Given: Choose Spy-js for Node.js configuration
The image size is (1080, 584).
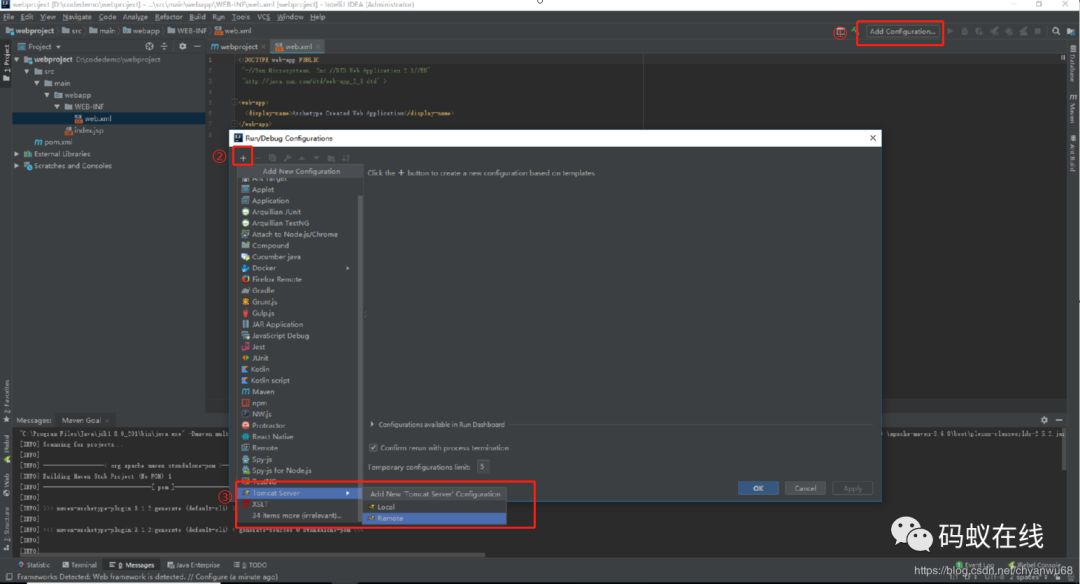Looking at the screenshot, I should [281, 470].
